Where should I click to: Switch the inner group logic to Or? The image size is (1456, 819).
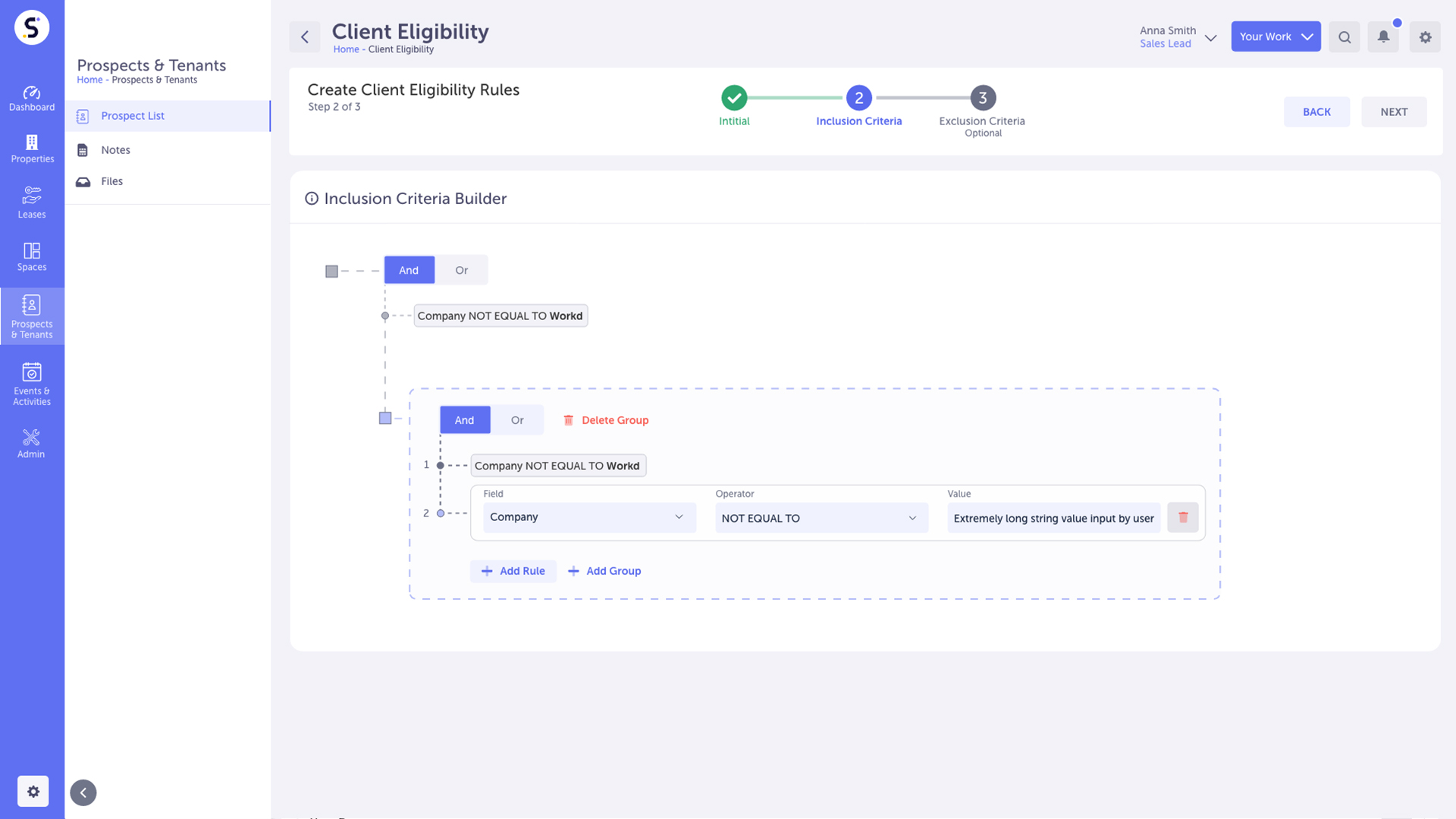pyautogui.click(x=517, y=419)
